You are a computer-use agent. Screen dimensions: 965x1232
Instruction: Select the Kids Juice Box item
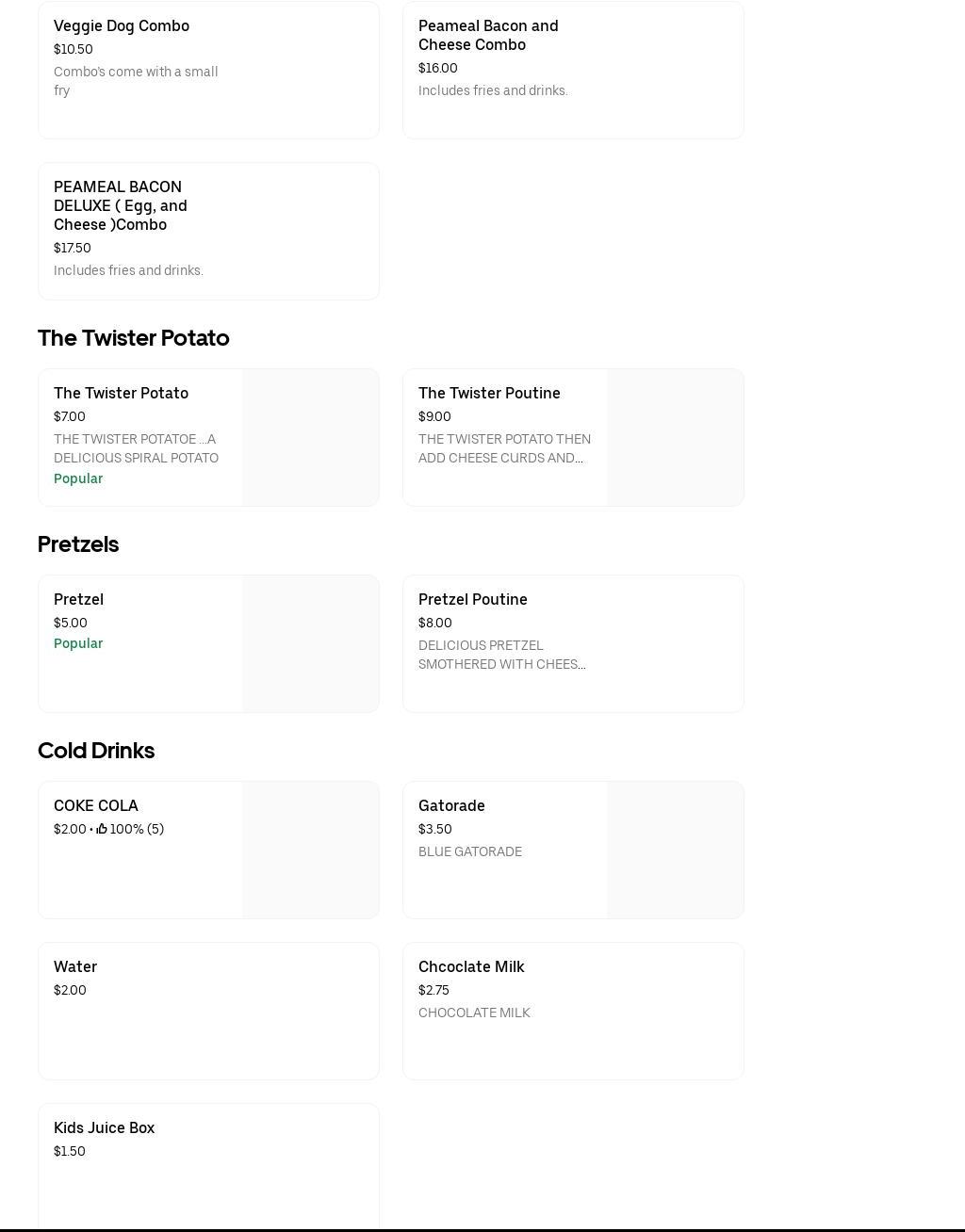tap(104, 1128)
